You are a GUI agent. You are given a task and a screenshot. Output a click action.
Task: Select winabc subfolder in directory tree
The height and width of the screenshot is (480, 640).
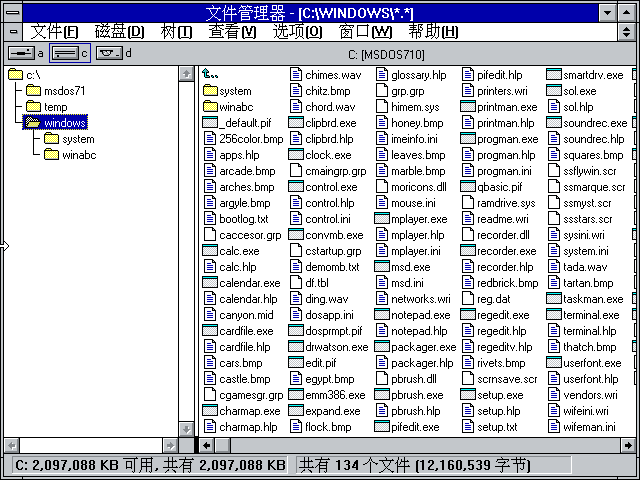(70, 155)
